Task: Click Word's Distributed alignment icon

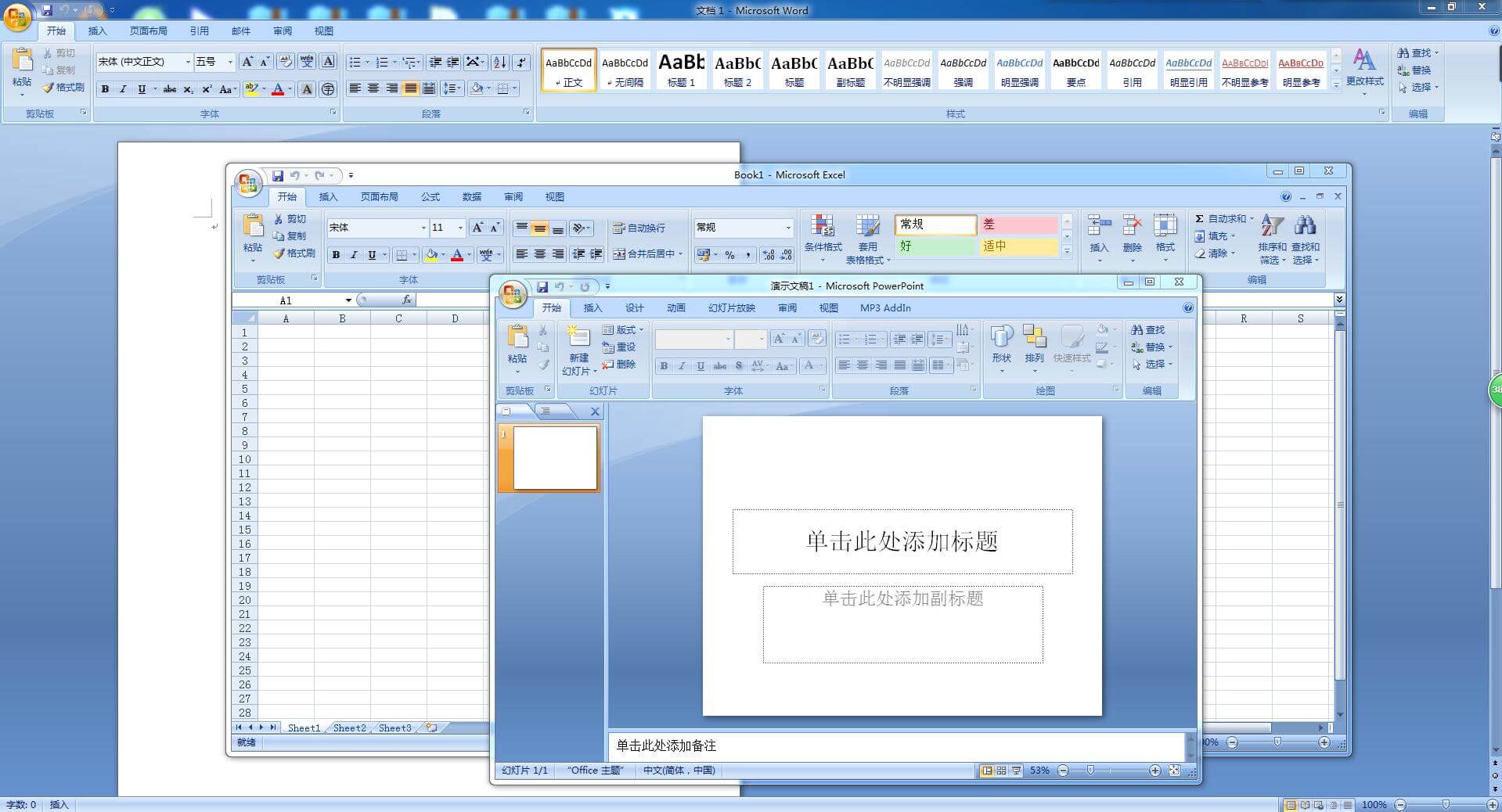Action: point(429,88)
